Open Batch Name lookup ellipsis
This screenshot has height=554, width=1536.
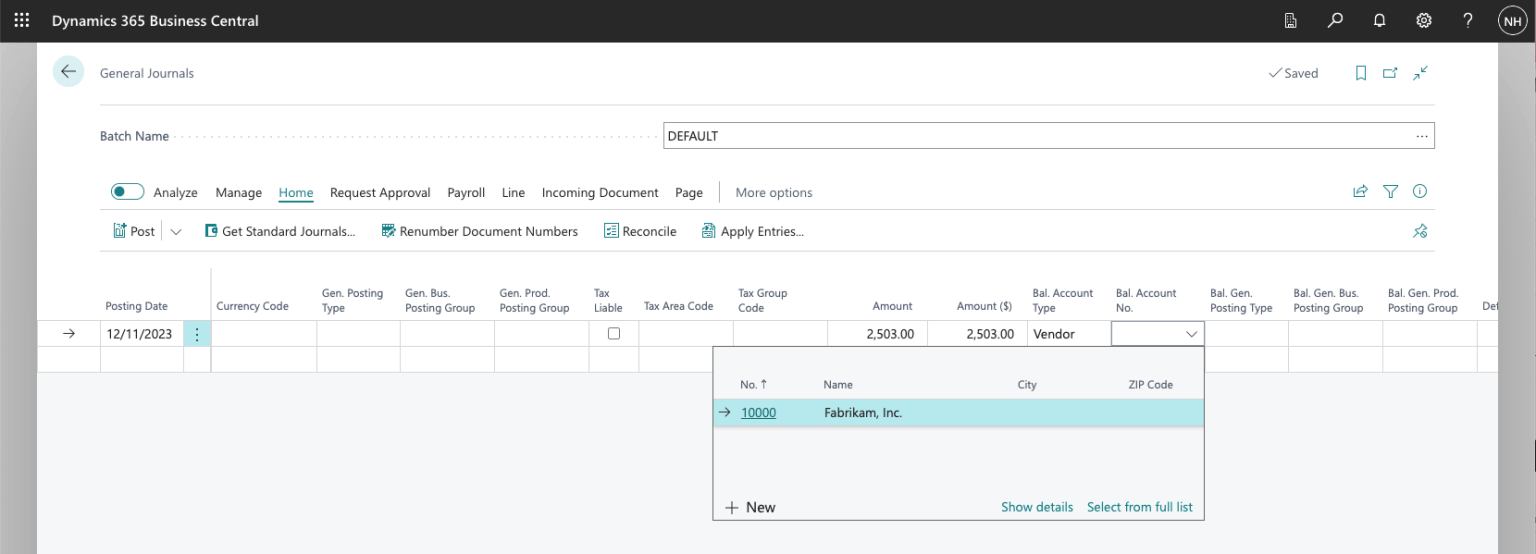pos(1422,136)
